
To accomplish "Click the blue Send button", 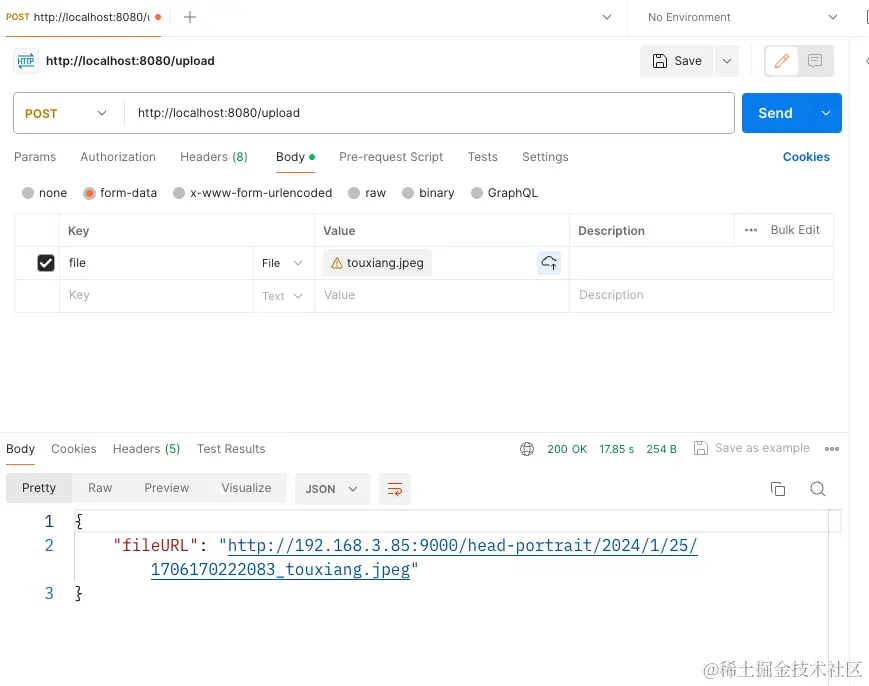I will pyautogui.click(x=775, y=113).
